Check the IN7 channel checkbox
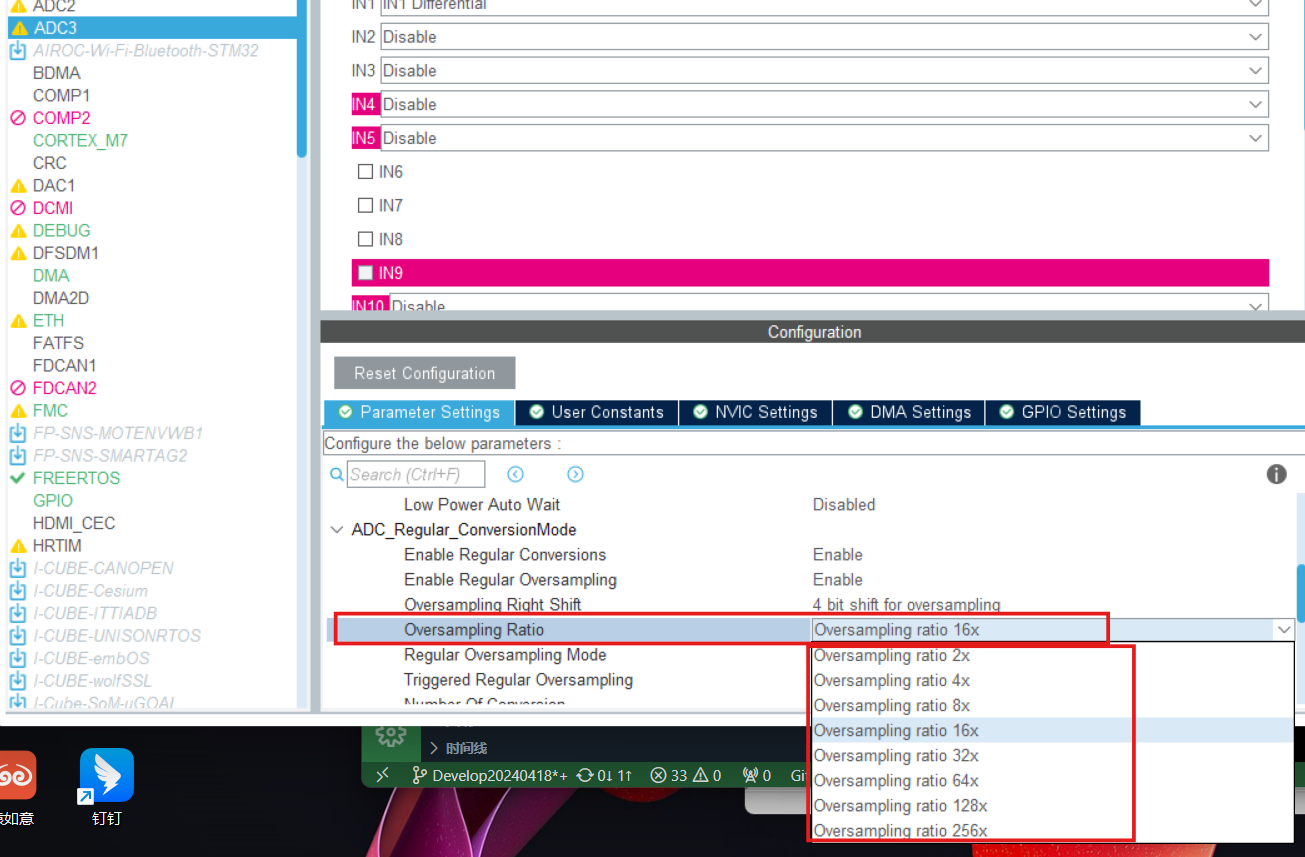 [365, 205]
